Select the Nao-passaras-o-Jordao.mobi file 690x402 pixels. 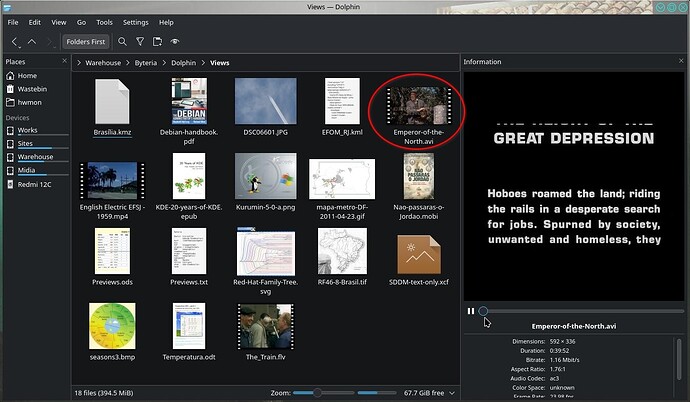[418, 176]
